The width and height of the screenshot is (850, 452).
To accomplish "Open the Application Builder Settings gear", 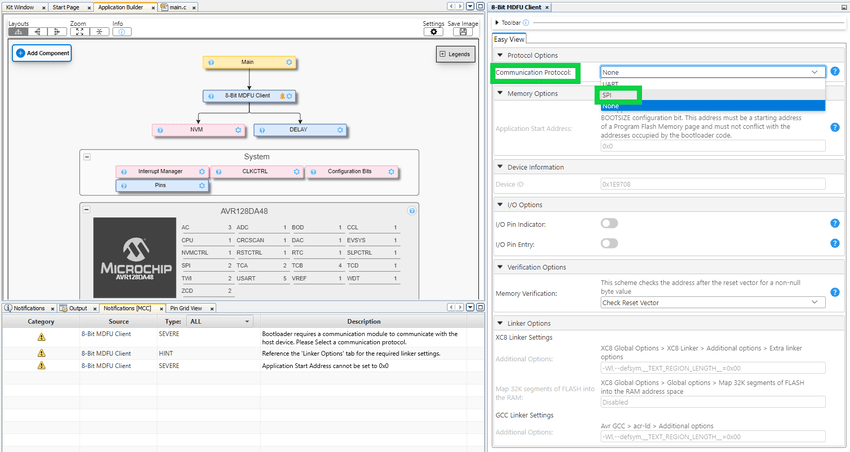I will click(x=433, y=32).
